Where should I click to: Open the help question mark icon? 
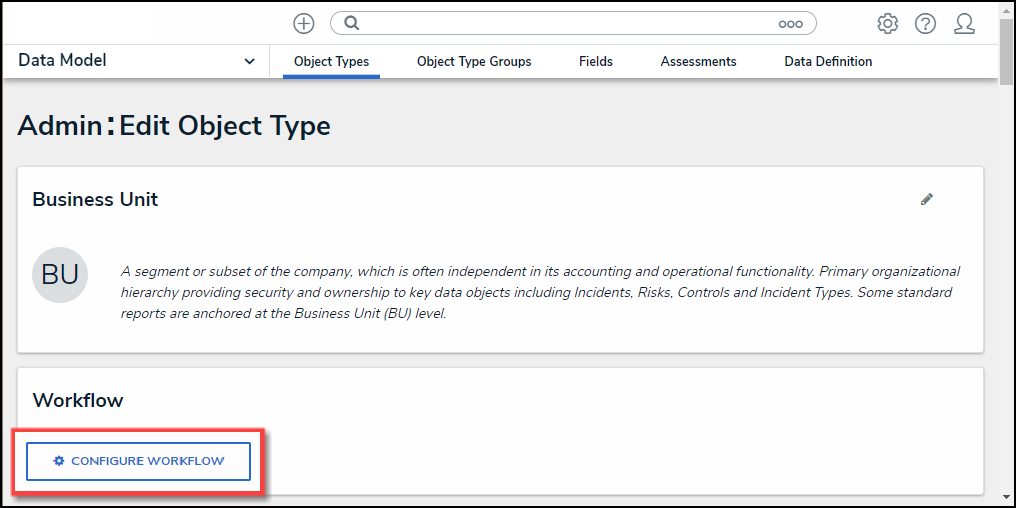coord(925,23)
